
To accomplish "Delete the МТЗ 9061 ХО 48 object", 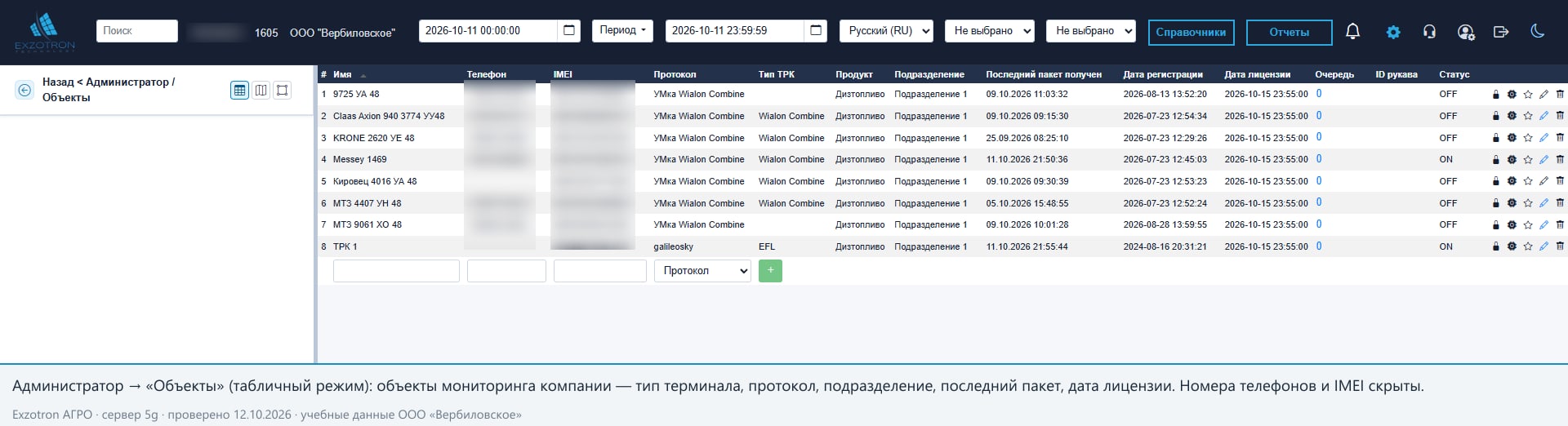I will 1560,224.
